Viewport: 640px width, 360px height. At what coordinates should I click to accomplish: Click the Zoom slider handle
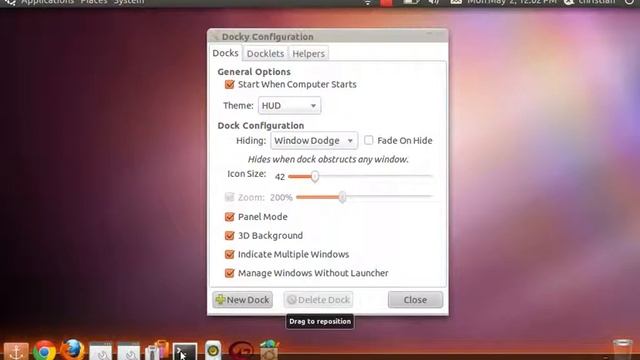click(342, 197)
